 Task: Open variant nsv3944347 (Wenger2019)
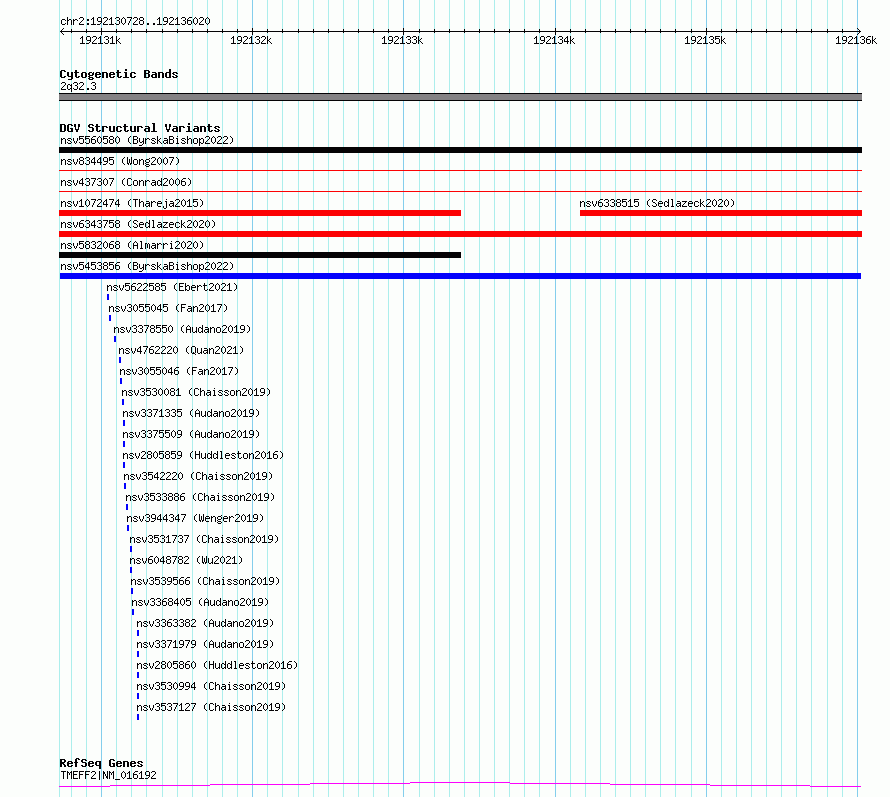click(195, 518)
